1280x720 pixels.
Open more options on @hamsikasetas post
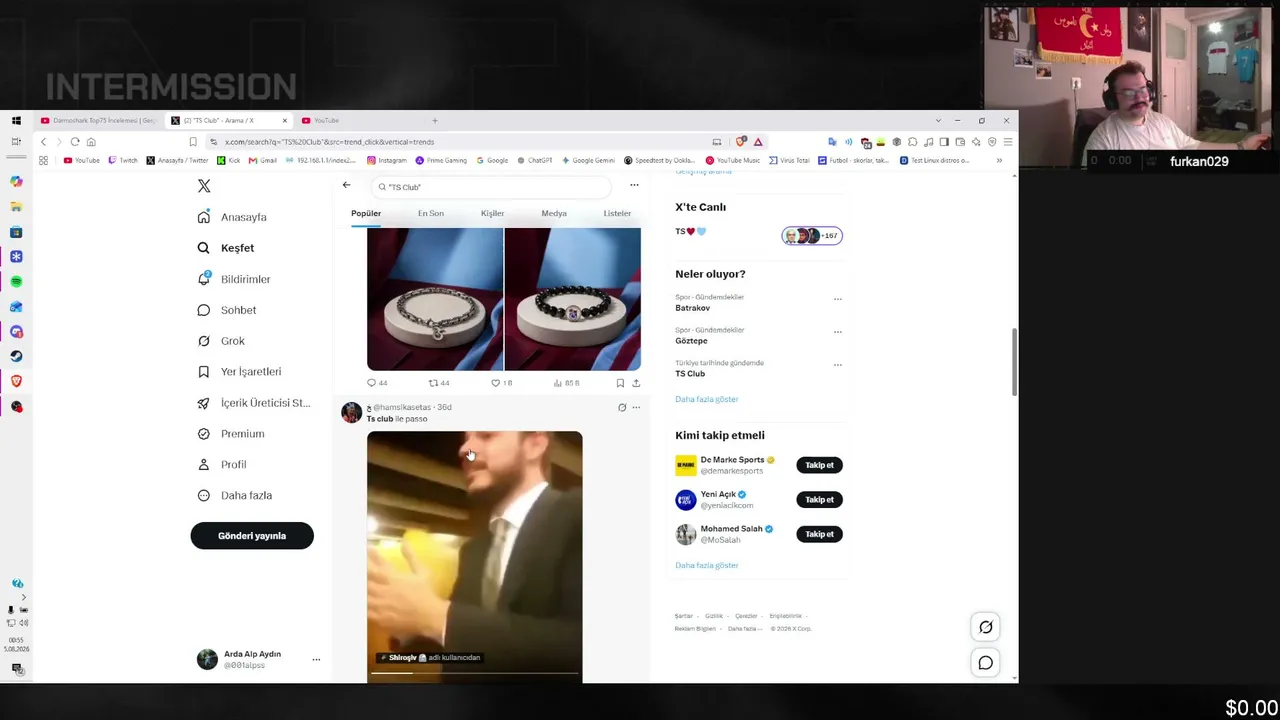[636, 408]
